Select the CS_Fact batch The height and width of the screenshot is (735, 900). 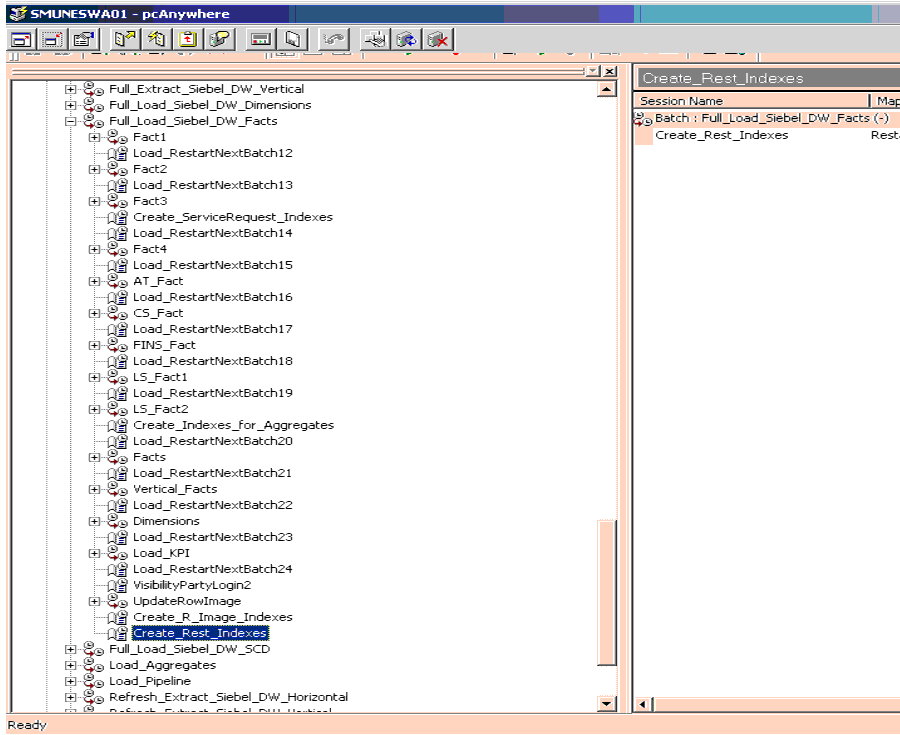pyautogui.click(x=158, y=313)
